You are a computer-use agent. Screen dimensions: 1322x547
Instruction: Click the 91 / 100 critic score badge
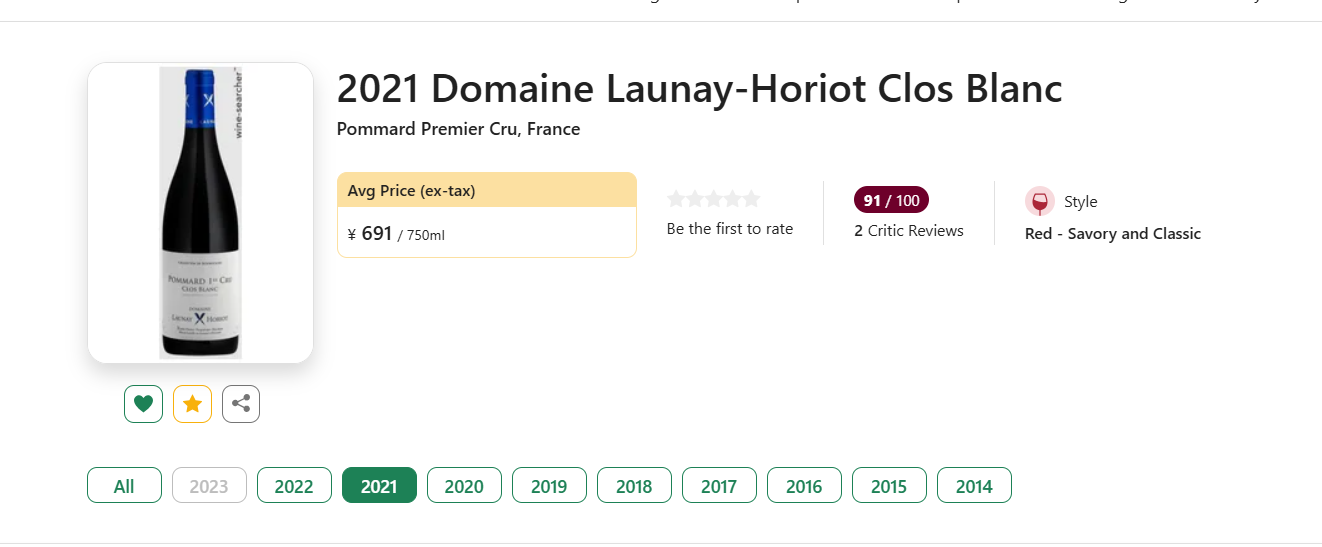pyautogui.click(x=891, y=200)
